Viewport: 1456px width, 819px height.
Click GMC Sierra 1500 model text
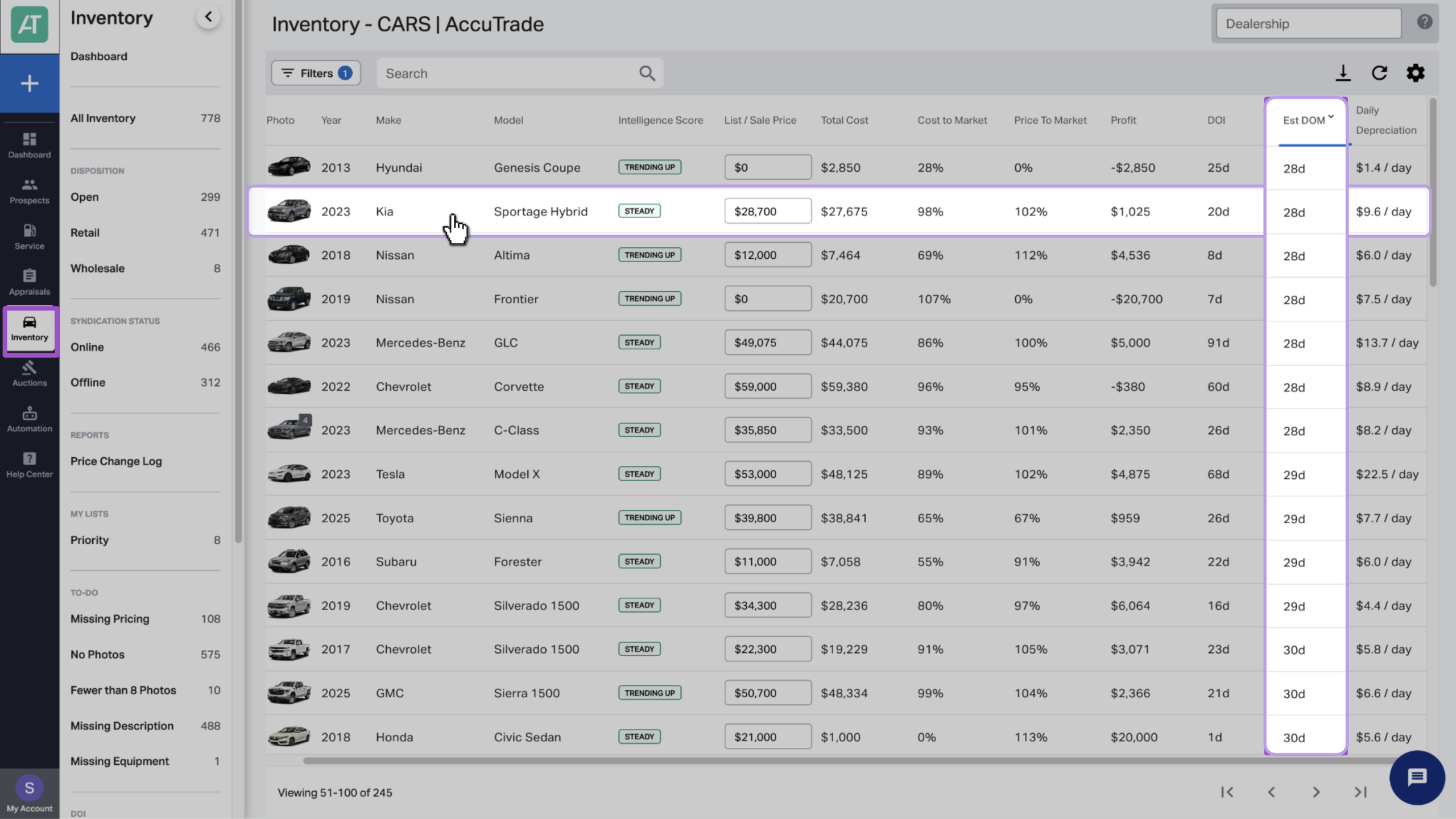[x=527, y=693]
